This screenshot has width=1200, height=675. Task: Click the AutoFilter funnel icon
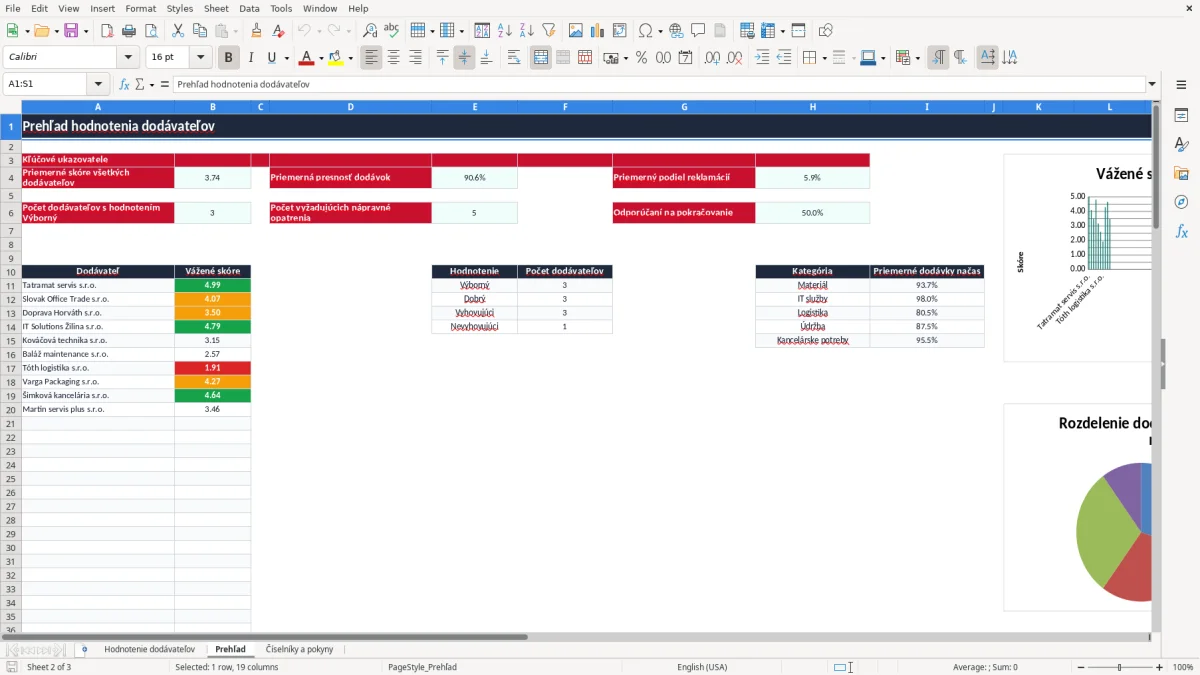click(549, 31)
